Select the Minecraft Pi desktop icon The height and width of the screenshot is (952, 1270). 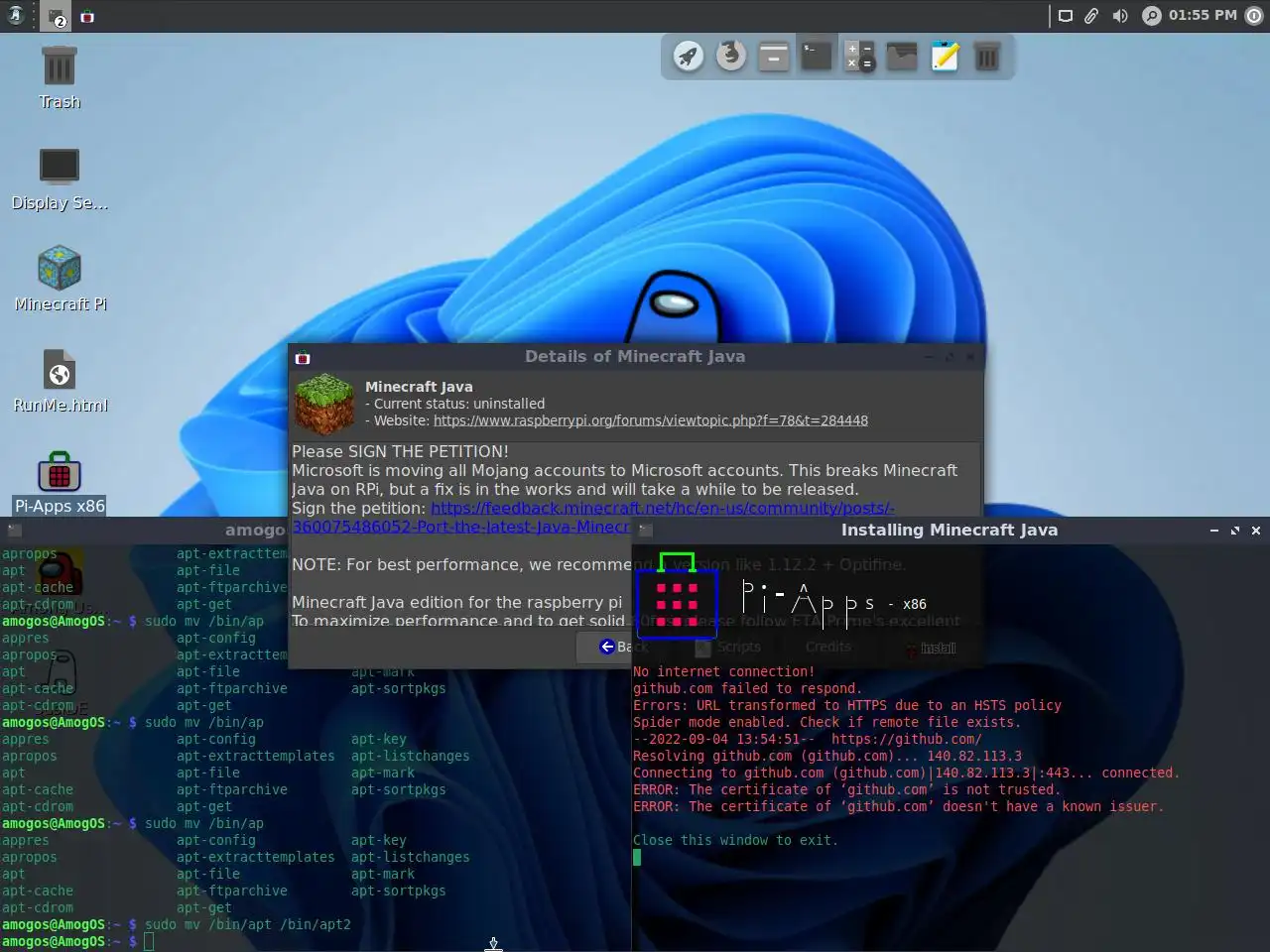(x=60, y=280)
